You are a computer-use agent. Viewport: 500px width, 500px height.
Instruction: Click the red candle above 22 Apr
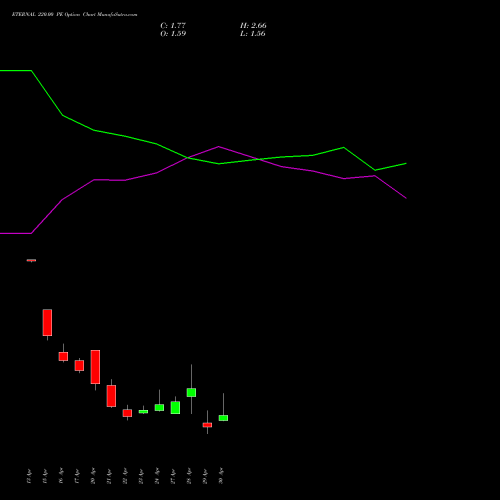[x=127, y=413]
